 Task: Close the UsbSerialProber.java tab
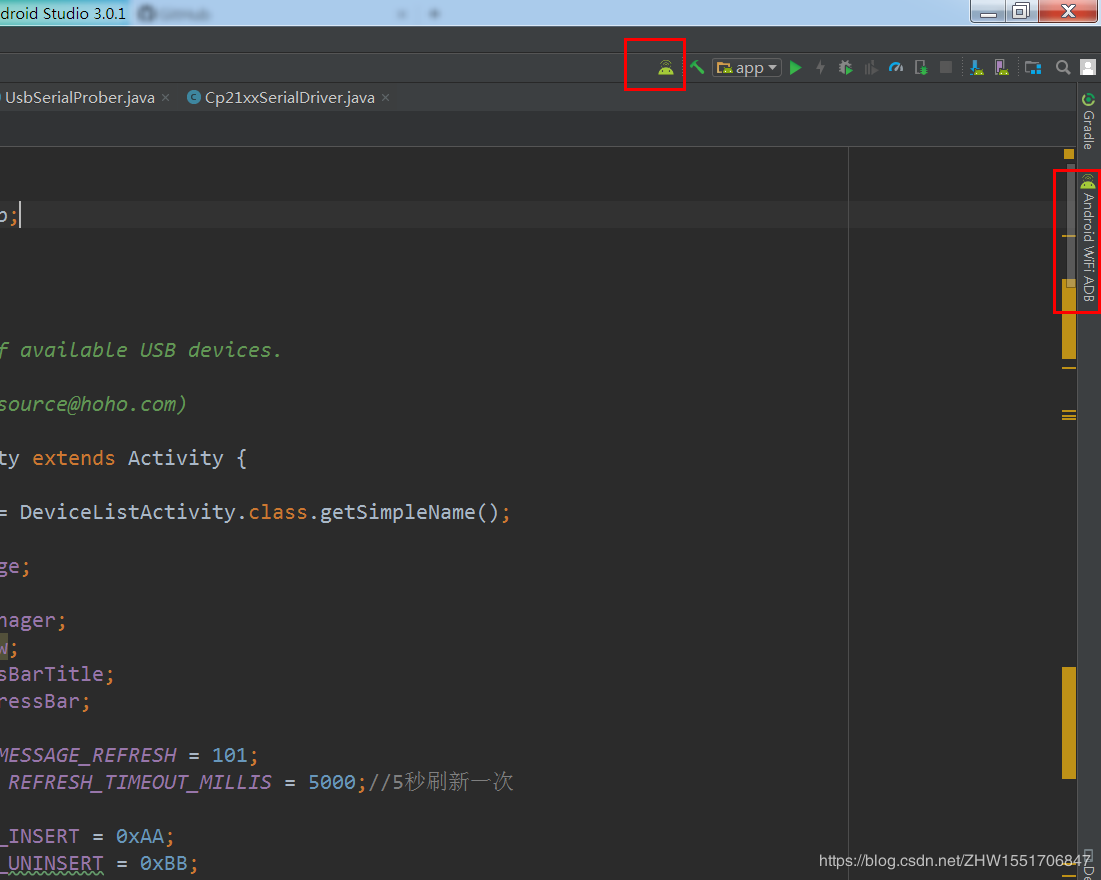pyautogui.click(x=166, y=98)
